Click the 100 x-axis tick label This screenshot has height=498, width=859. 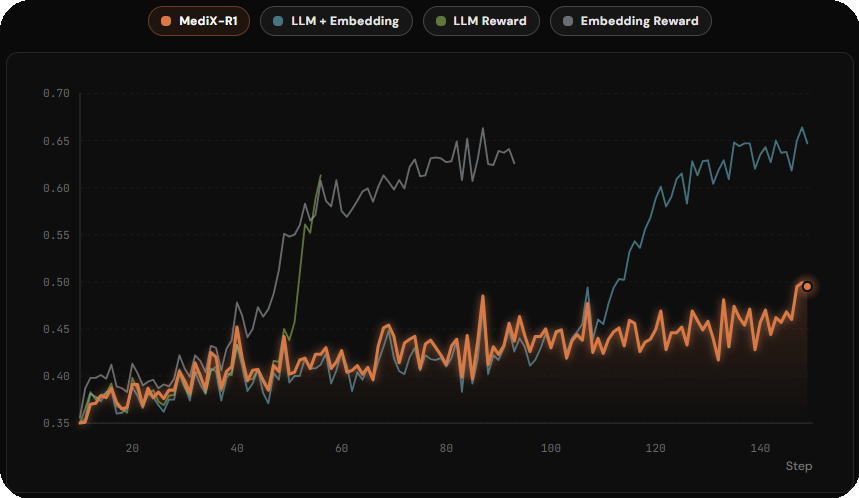tap(551, 447)
